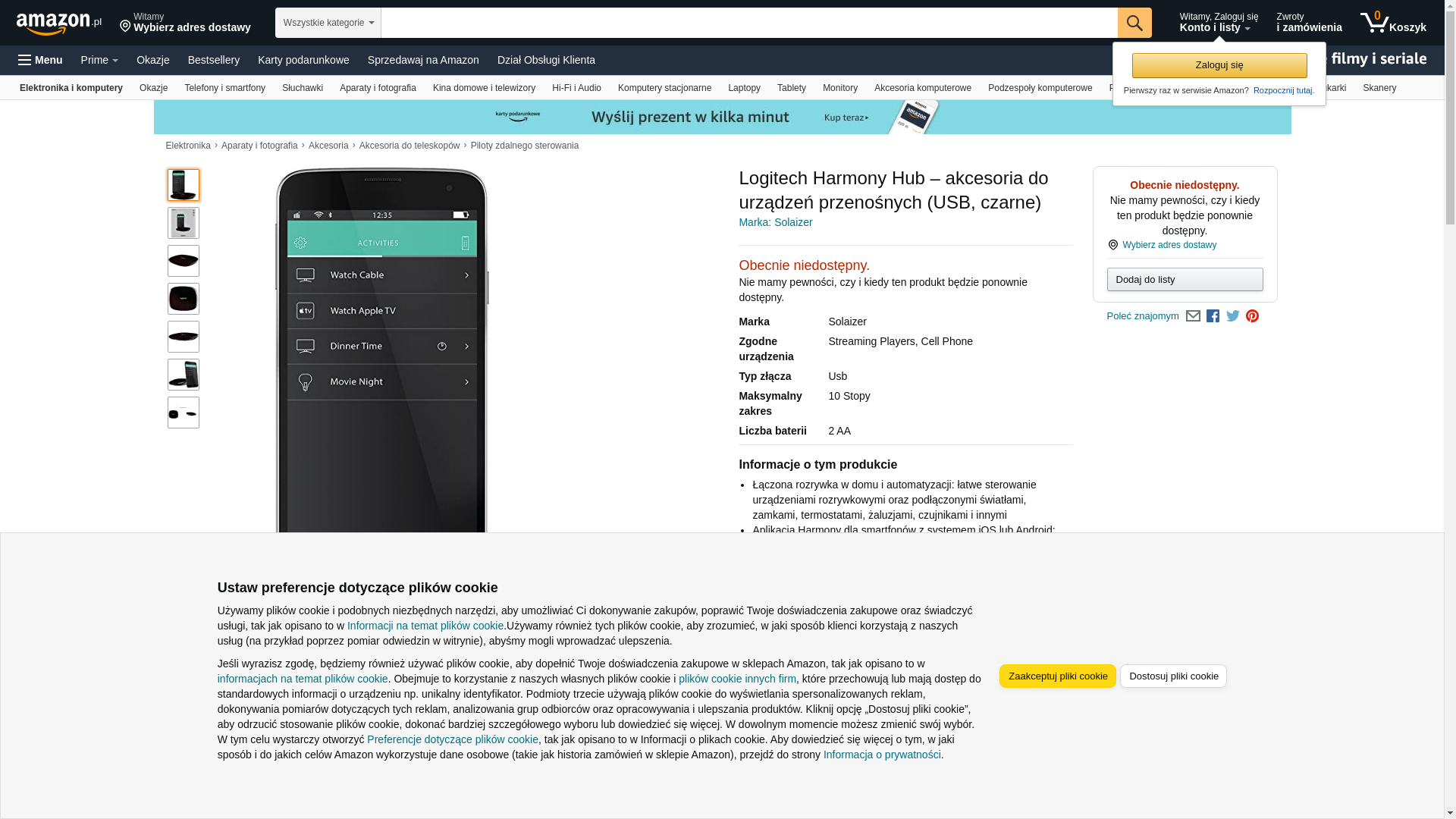Open the Bestsellery menu item
The height and width of the screenshot is (819, 1456).
tap(214, 60)
